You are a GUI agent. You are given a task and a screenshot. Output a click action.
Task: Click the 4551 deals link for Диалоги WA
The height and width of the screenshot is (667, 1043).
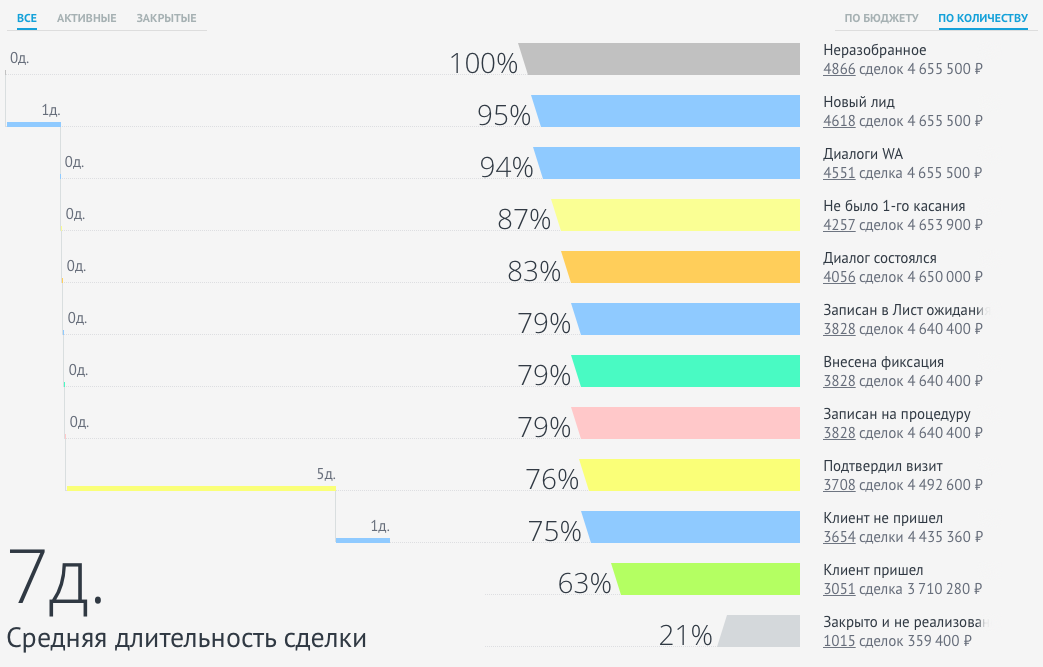839,173
